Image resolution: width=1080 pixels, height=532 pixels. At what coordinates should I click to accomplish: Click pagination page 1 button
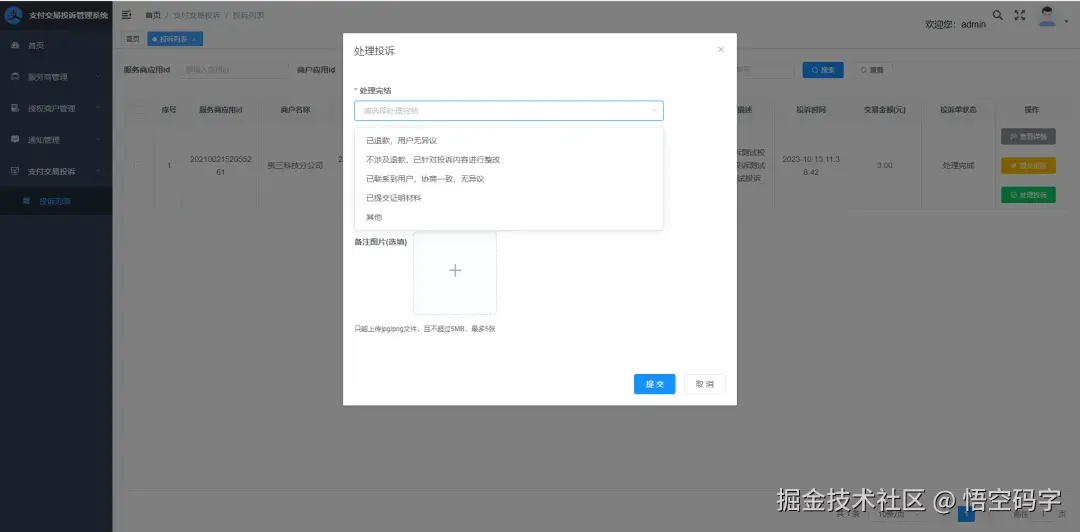[x=966, y=514]
